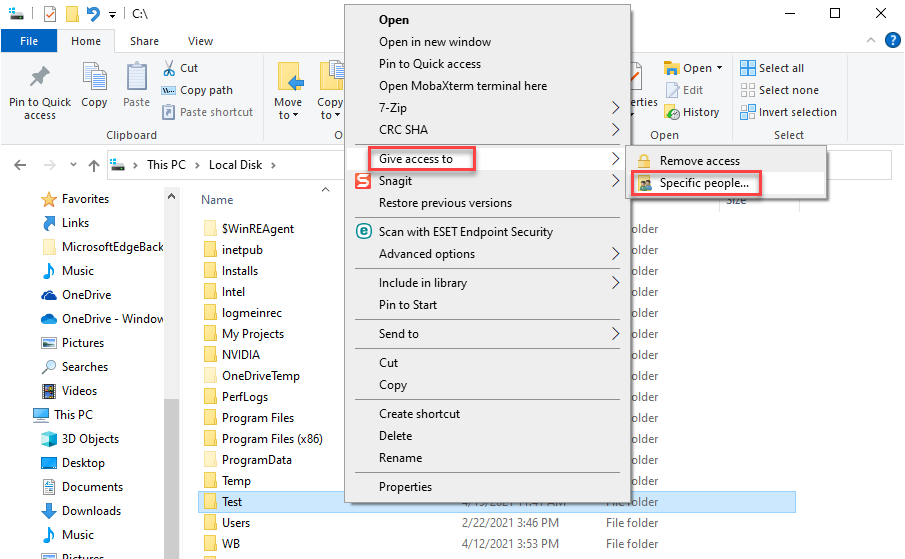Click Properties in the context menu
Viewport: 905px width, 559px height.
tap(405, 487)
